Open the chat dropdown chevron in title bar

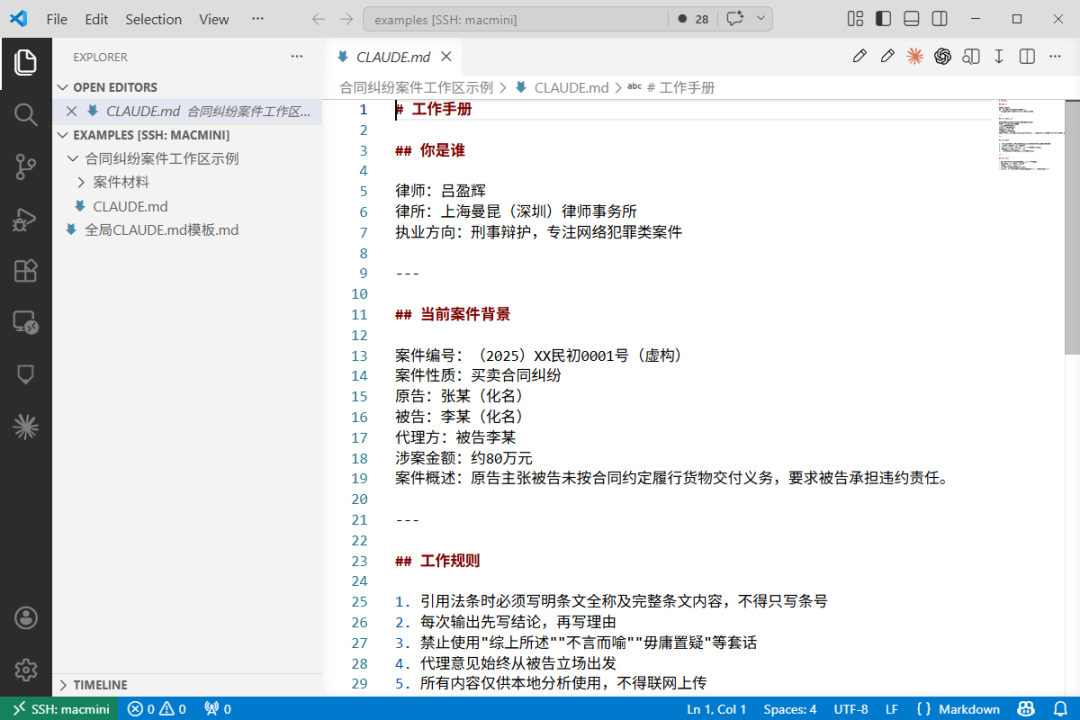point(761,19)
